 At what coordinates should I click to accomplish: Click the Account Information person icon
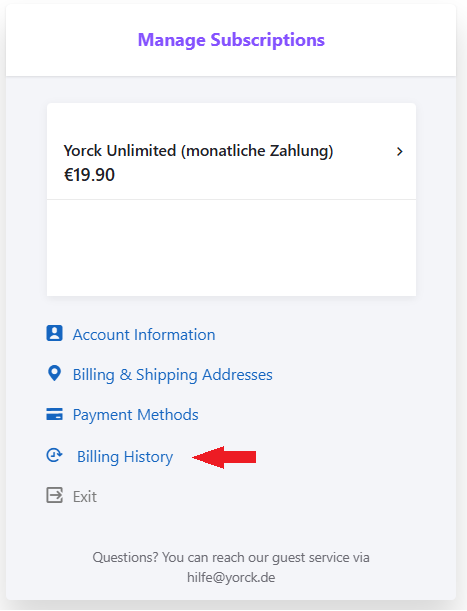pyautogui.click(x=54, y=334)
